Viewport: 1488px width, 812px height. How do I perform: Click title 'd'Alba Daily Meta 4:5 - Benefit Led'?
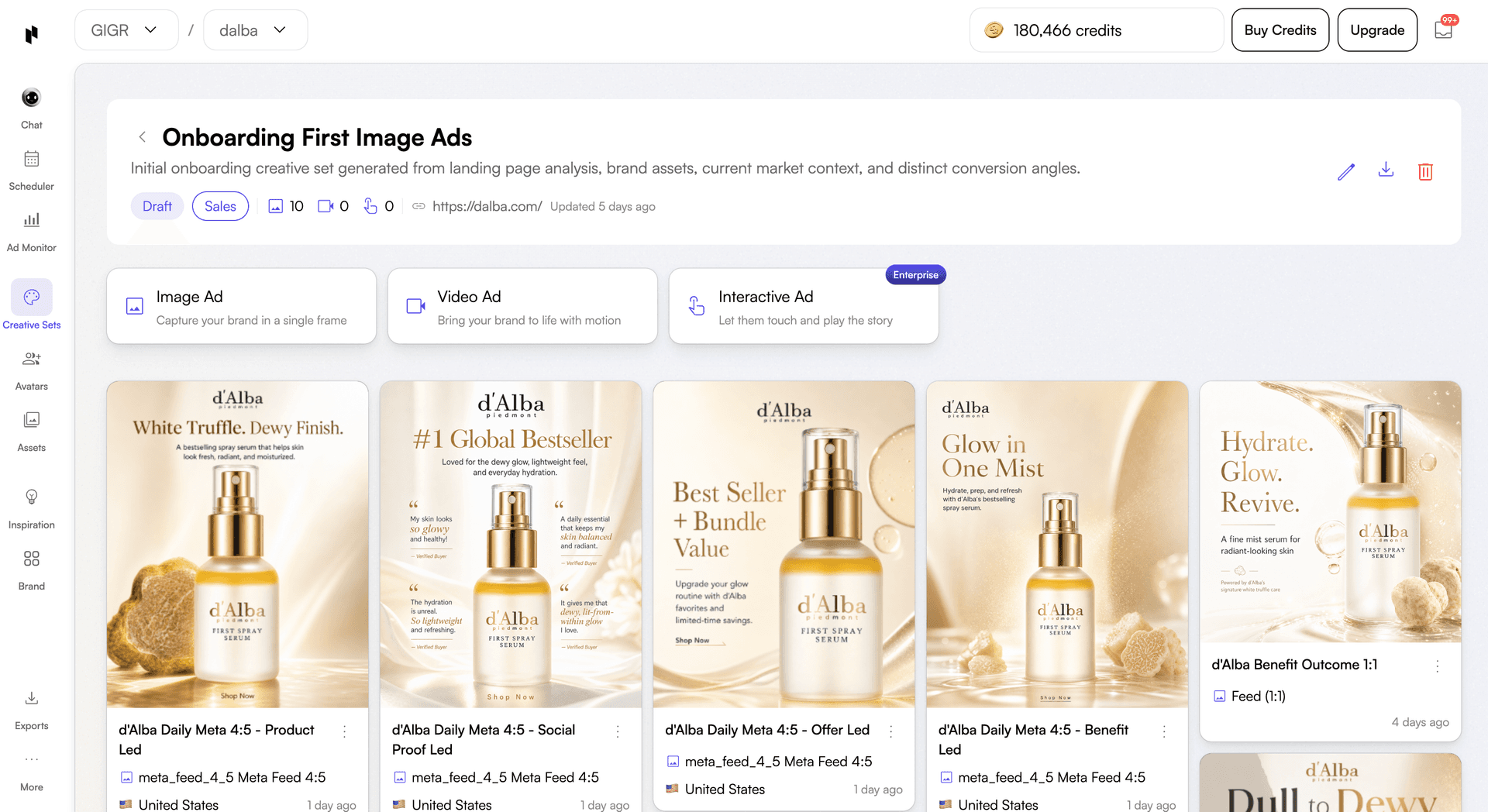[x=1033, y=740]
